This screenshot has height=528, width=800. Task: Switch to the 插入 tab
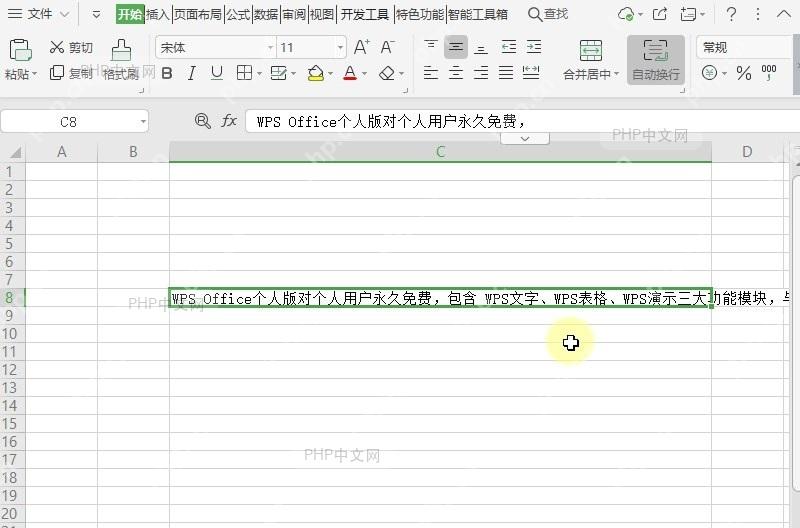[x=158, y=14]
